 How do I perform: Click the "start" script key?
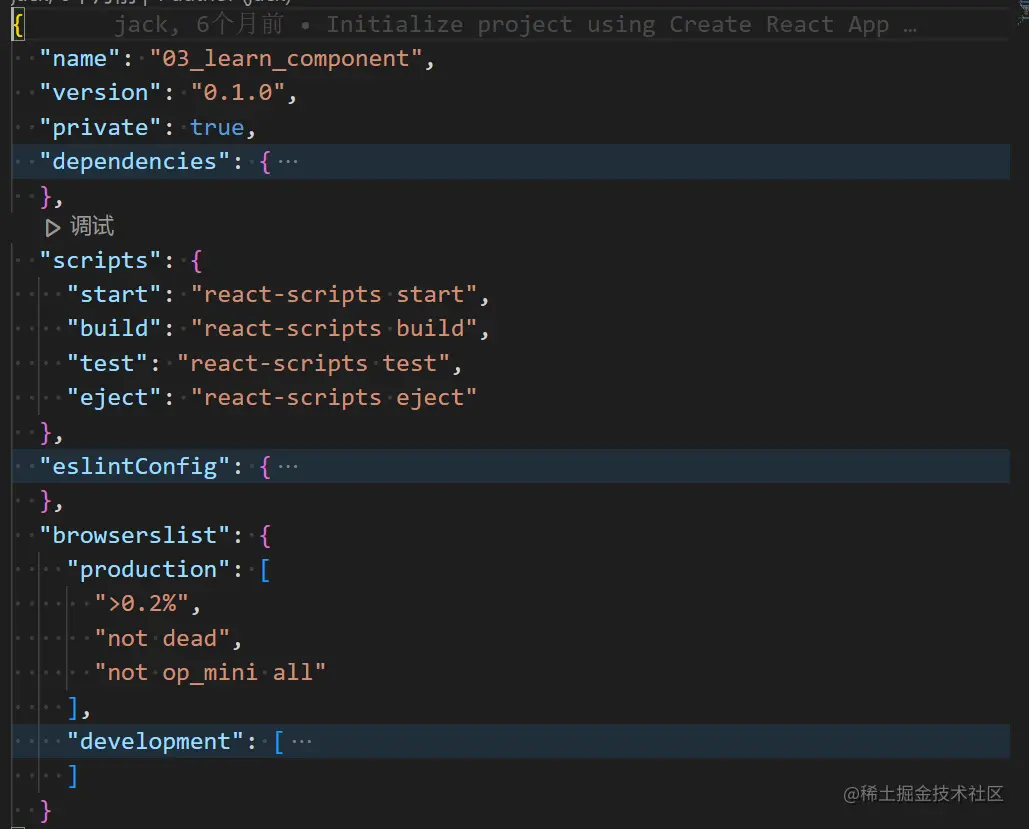coord(114,295)
